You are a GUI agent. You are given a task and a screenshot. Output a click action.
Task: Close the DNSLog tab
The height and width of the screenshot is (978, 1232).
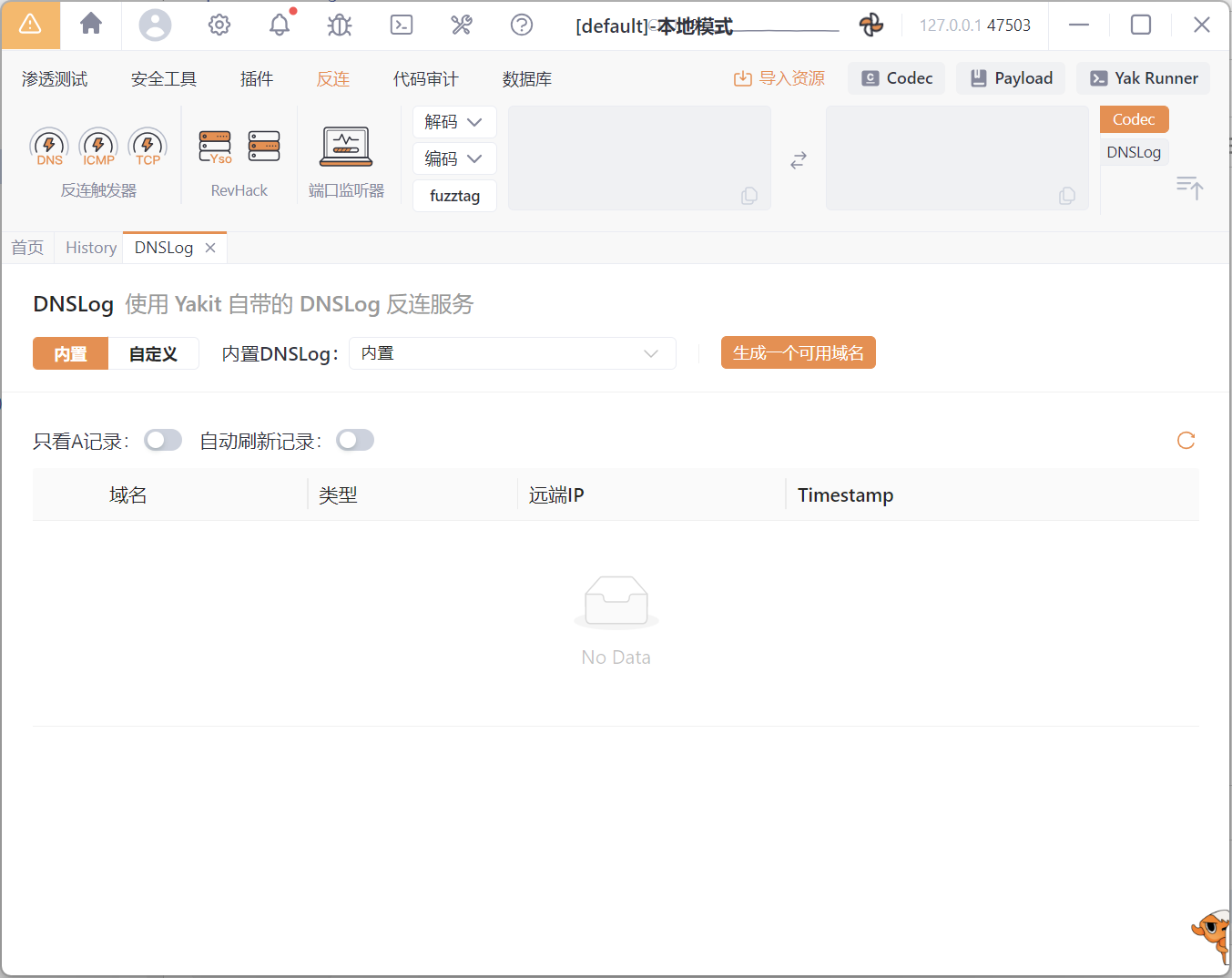pyautogui.click(x=210, y=248)
